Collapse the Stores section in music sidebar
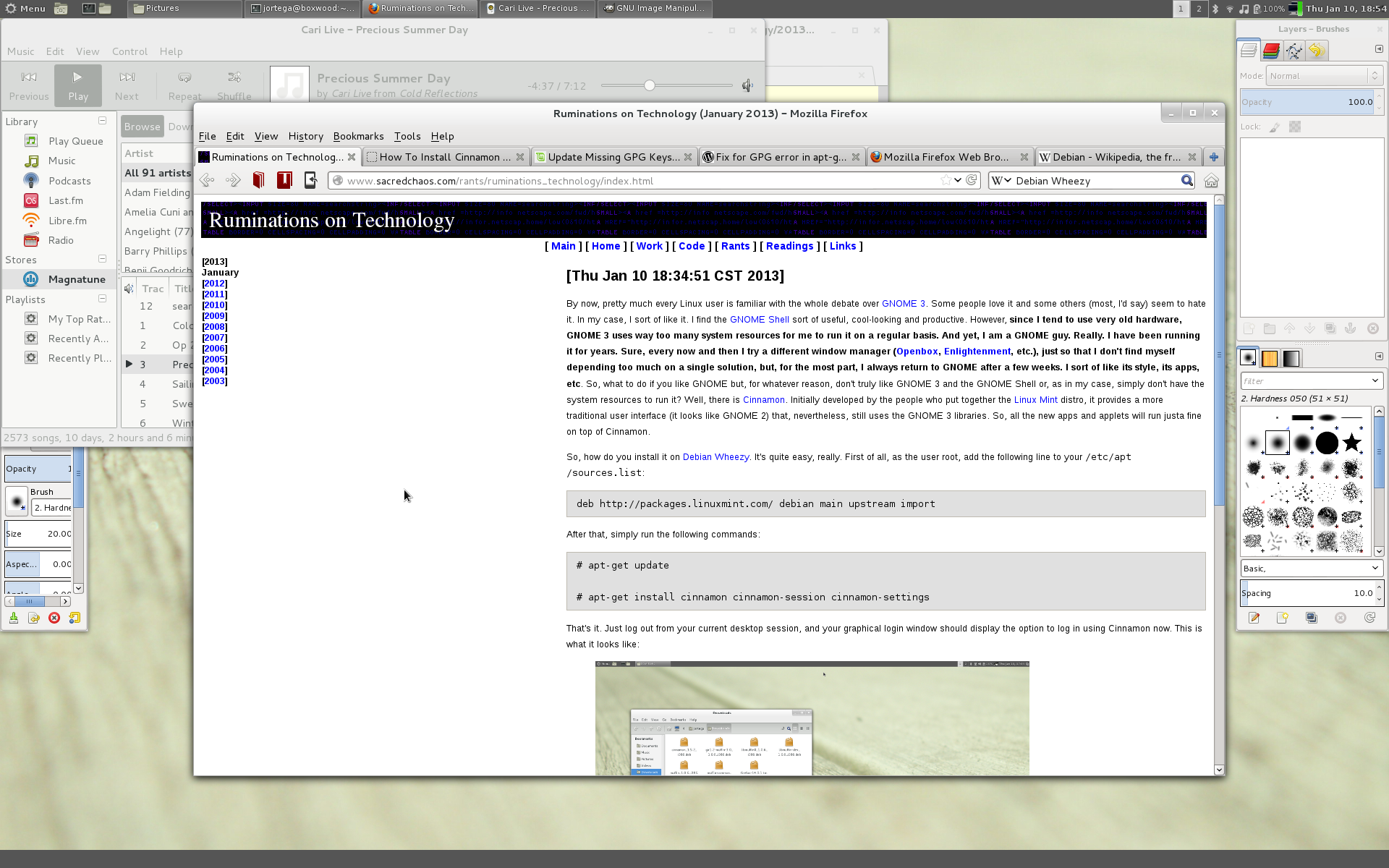1389x868 pixels. 102,259
